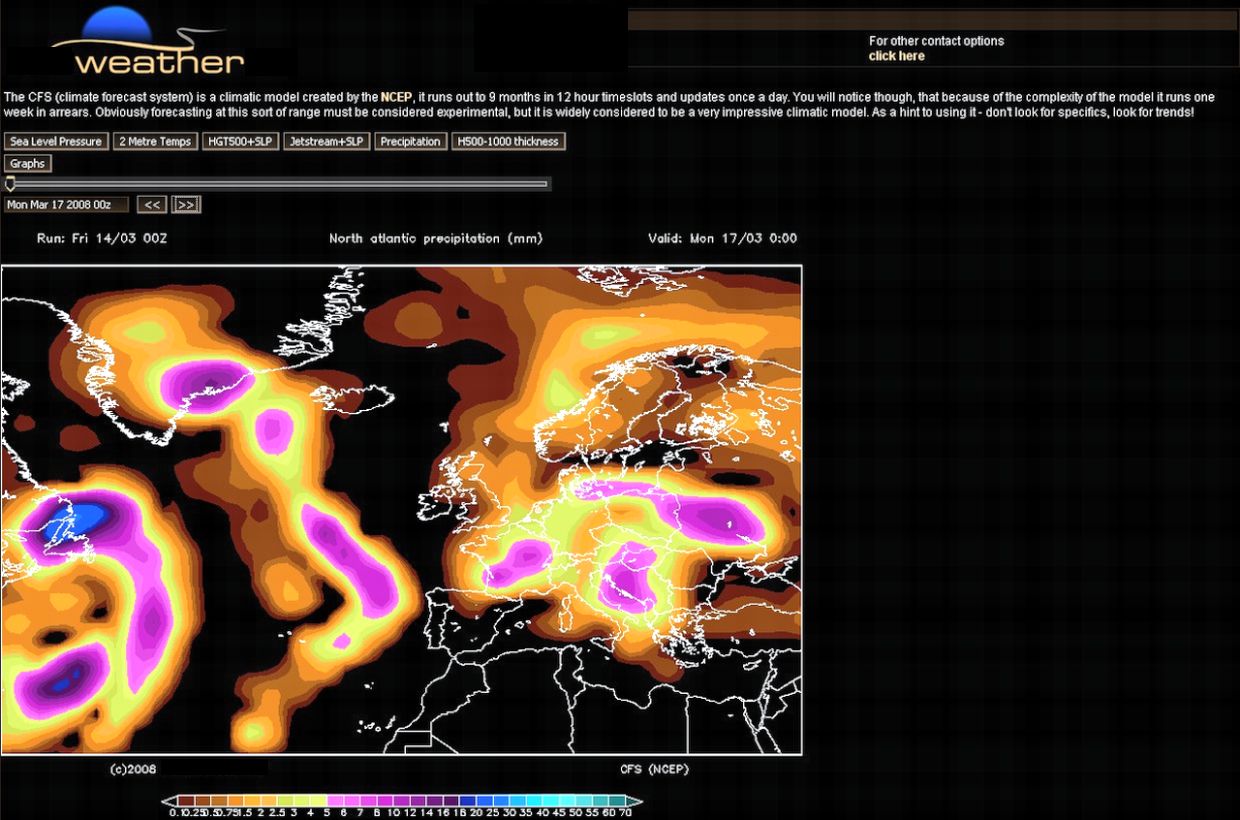Open the Jetstream+SLP chart

[326, 141]
